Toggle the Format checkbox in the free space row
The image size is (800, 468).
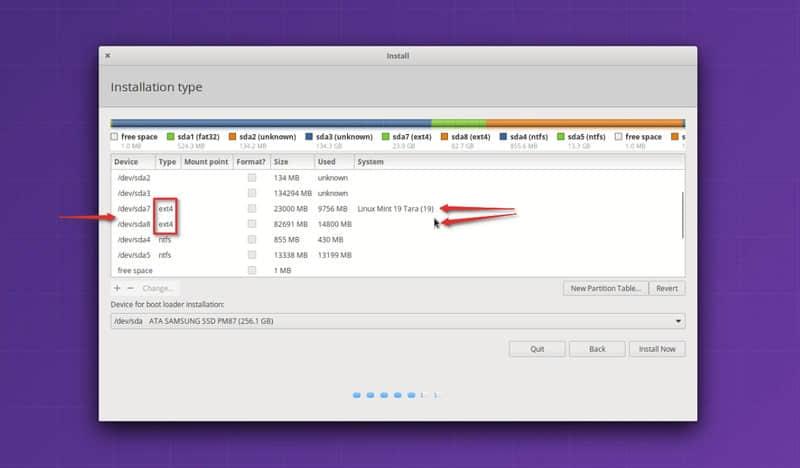[x=252, y=270]
